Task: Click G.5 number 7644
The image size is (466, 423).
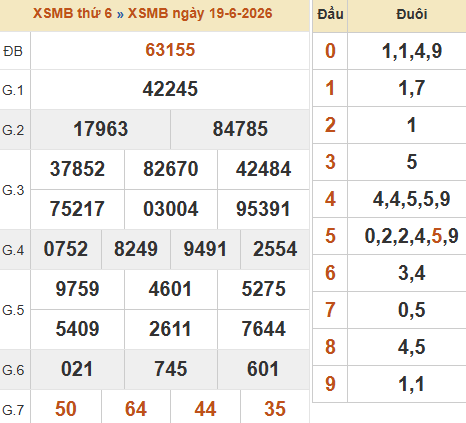Action: (263, 329)
